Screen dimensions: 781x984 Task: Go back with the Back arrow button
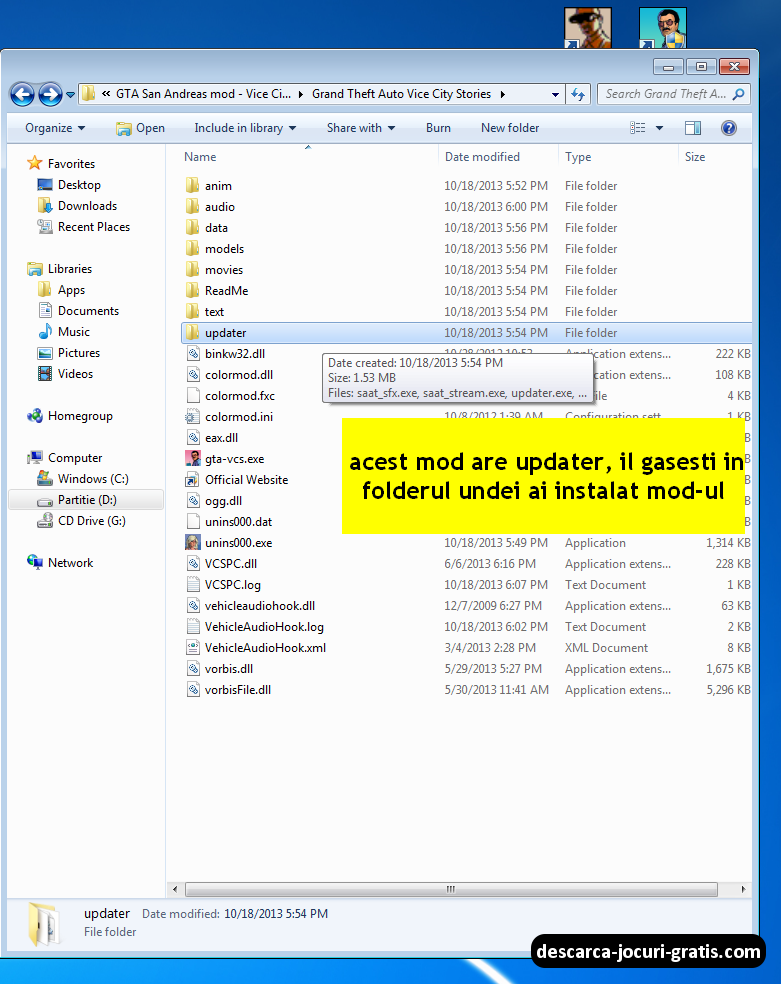click(23, 95)
